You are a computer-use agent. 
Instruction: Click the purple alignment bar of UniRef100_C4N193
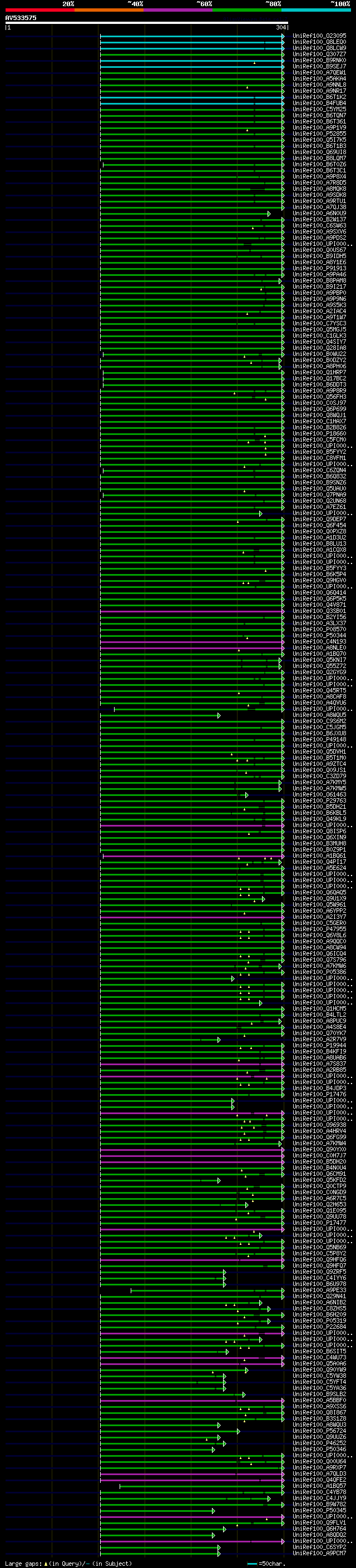point(192,641)
